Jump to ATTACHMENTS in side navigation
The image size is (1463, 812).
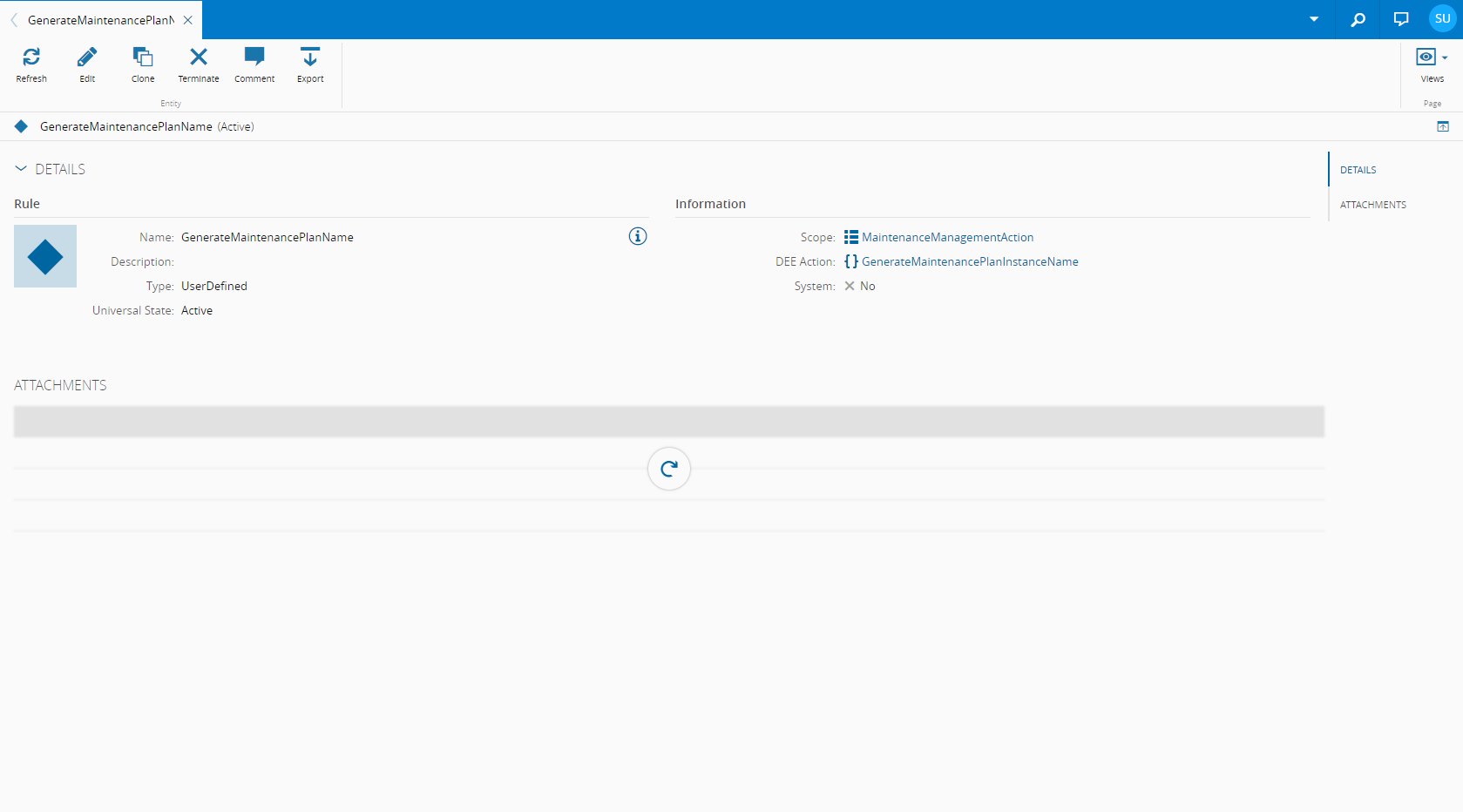click(1372, 205)
